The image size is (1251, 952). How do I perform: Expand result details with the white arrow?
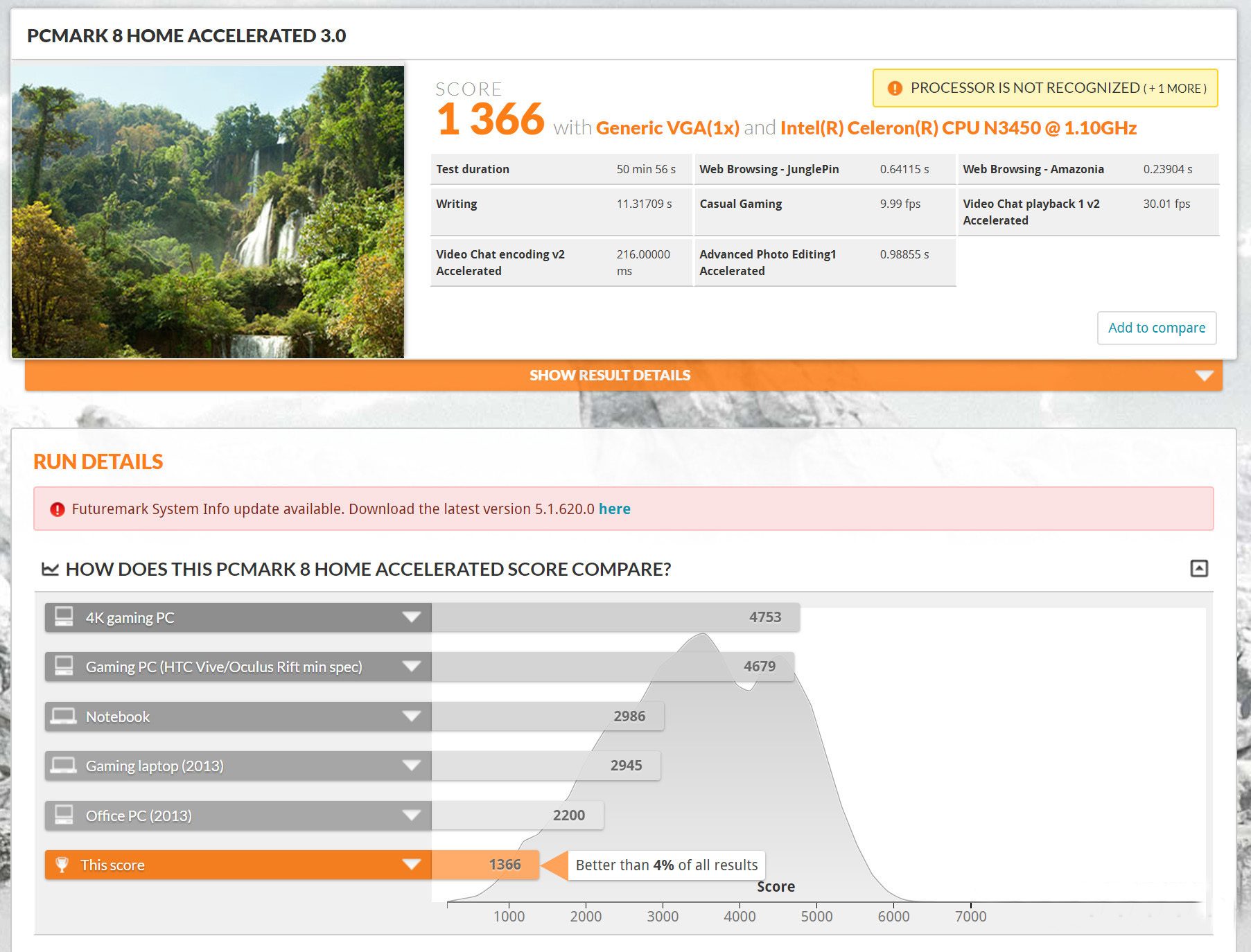[1205, 376]
